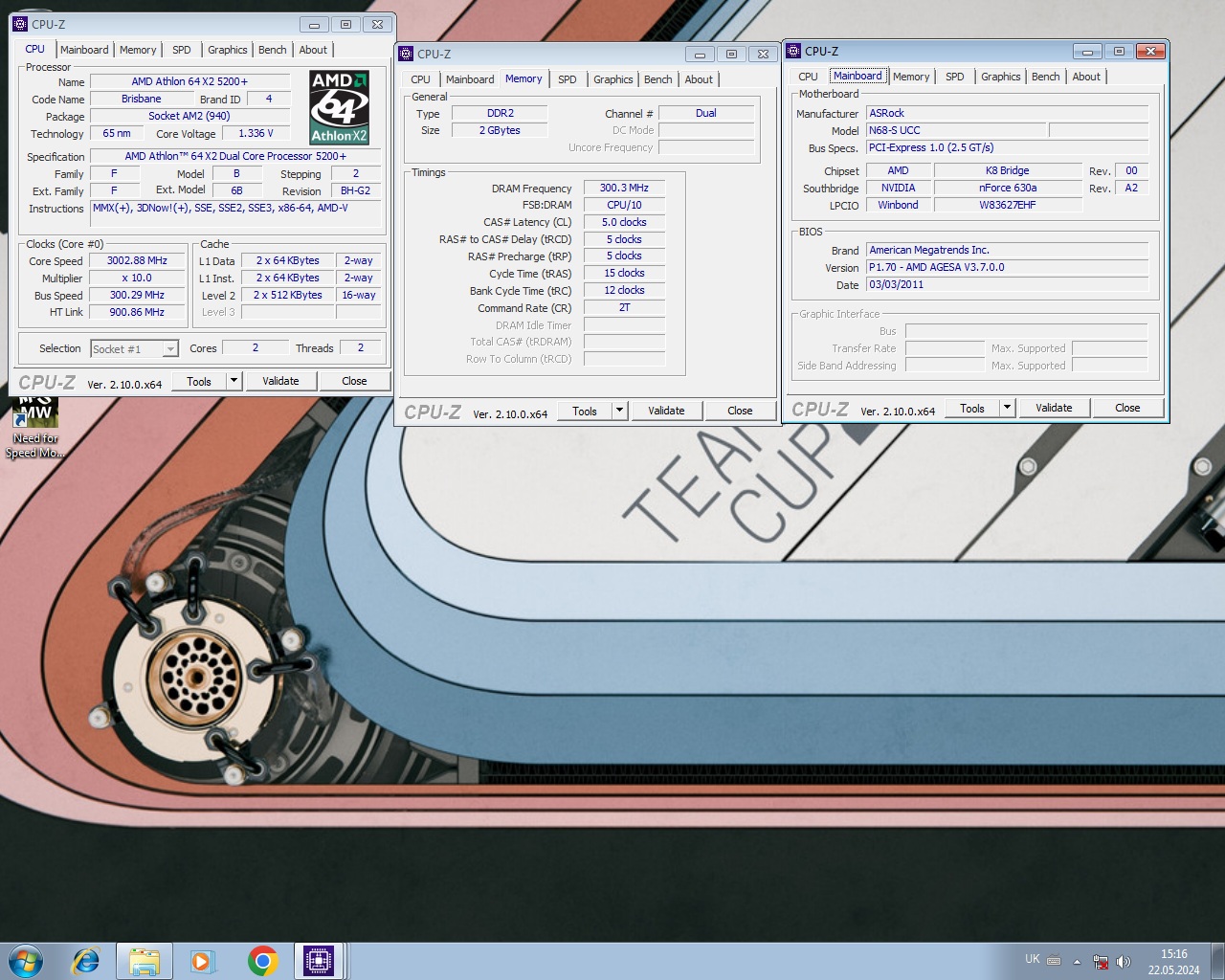Open SPD tab in right CPU-Z window
Screen dimensions: 1225x980
tap(955, 77)
